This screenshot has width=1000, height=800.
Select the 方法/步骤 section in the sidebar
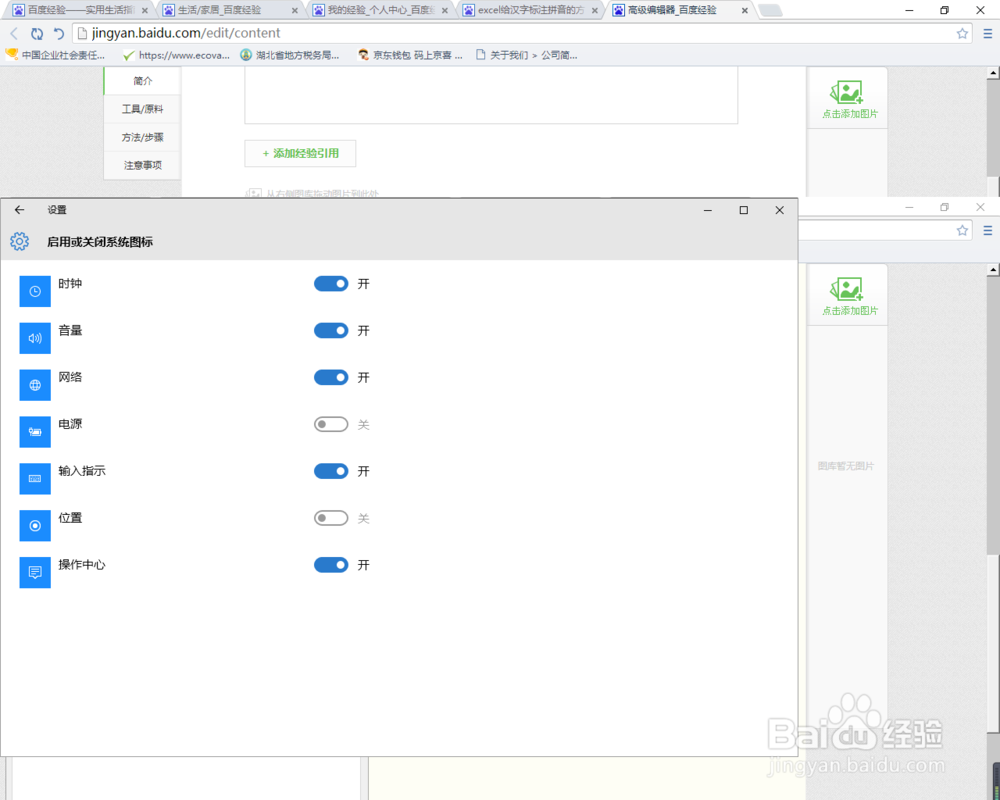tap(142, 137)
